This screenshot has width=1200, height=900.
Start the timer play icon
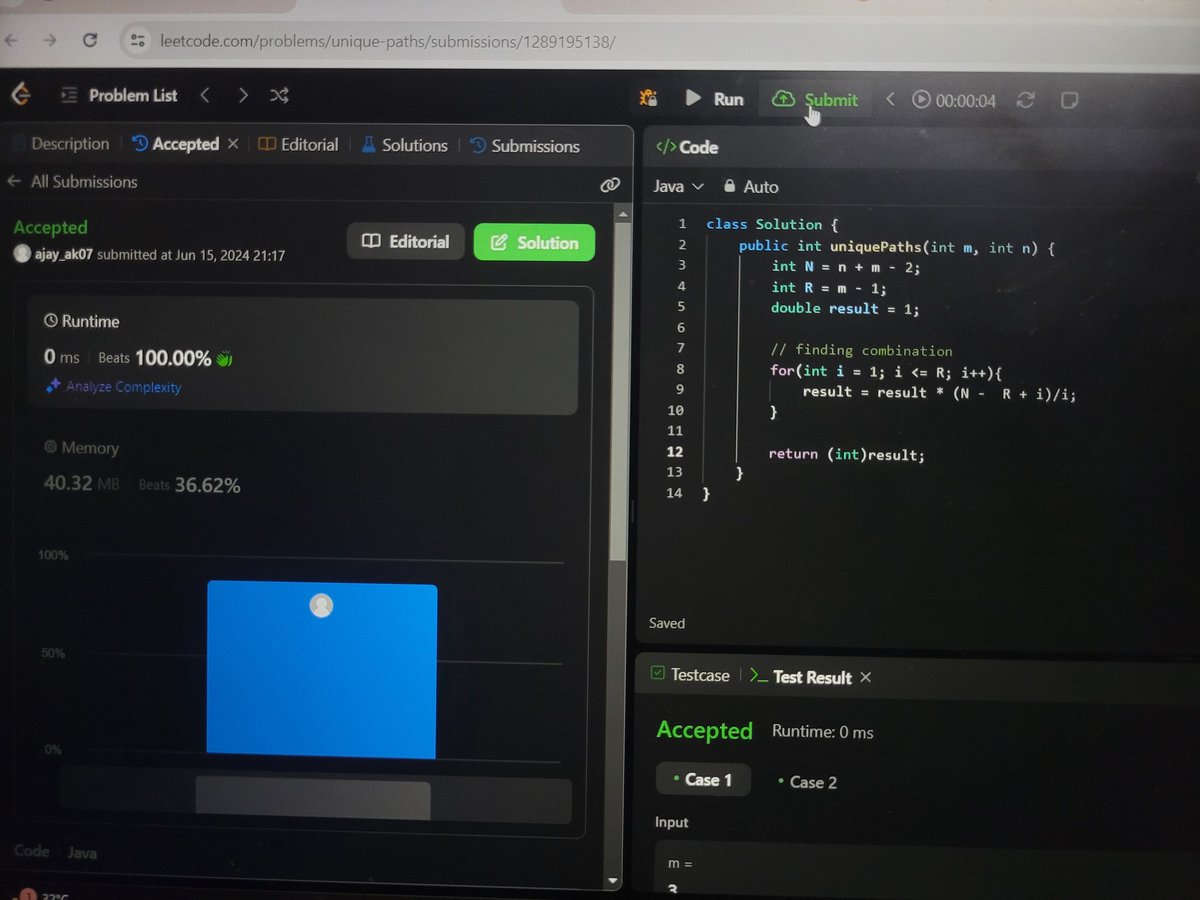click(x=921, y=100)
